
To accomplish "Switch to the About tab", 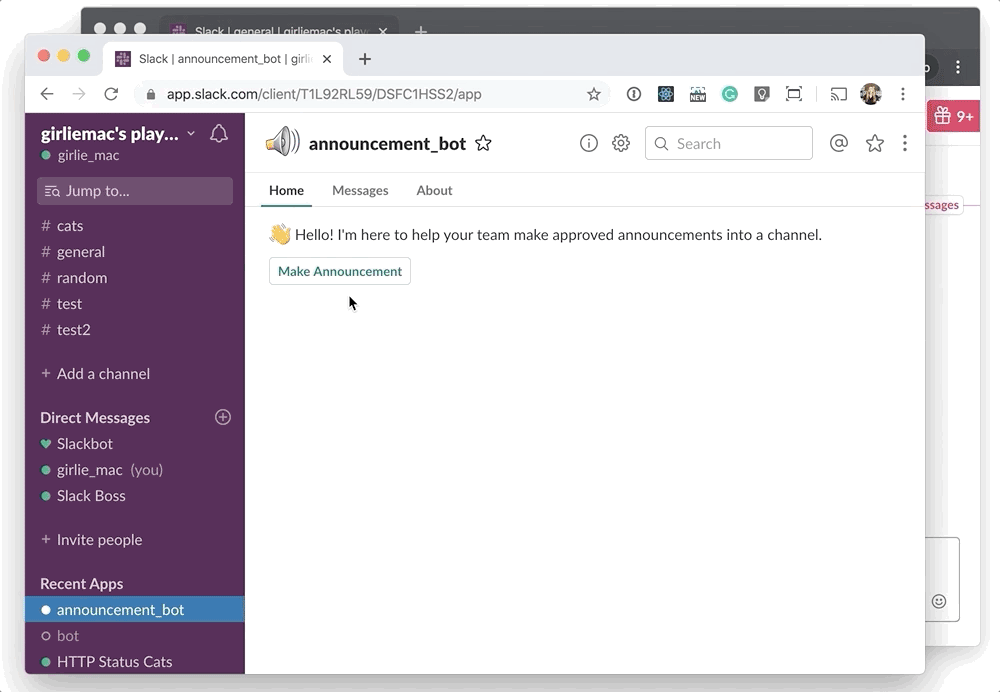I will point(434,191).
